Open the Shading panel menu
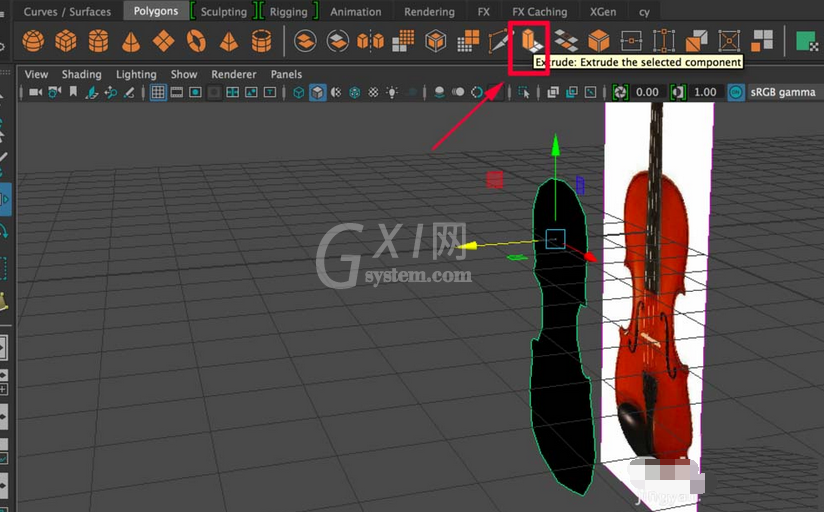824x512 pixels. 81,74
